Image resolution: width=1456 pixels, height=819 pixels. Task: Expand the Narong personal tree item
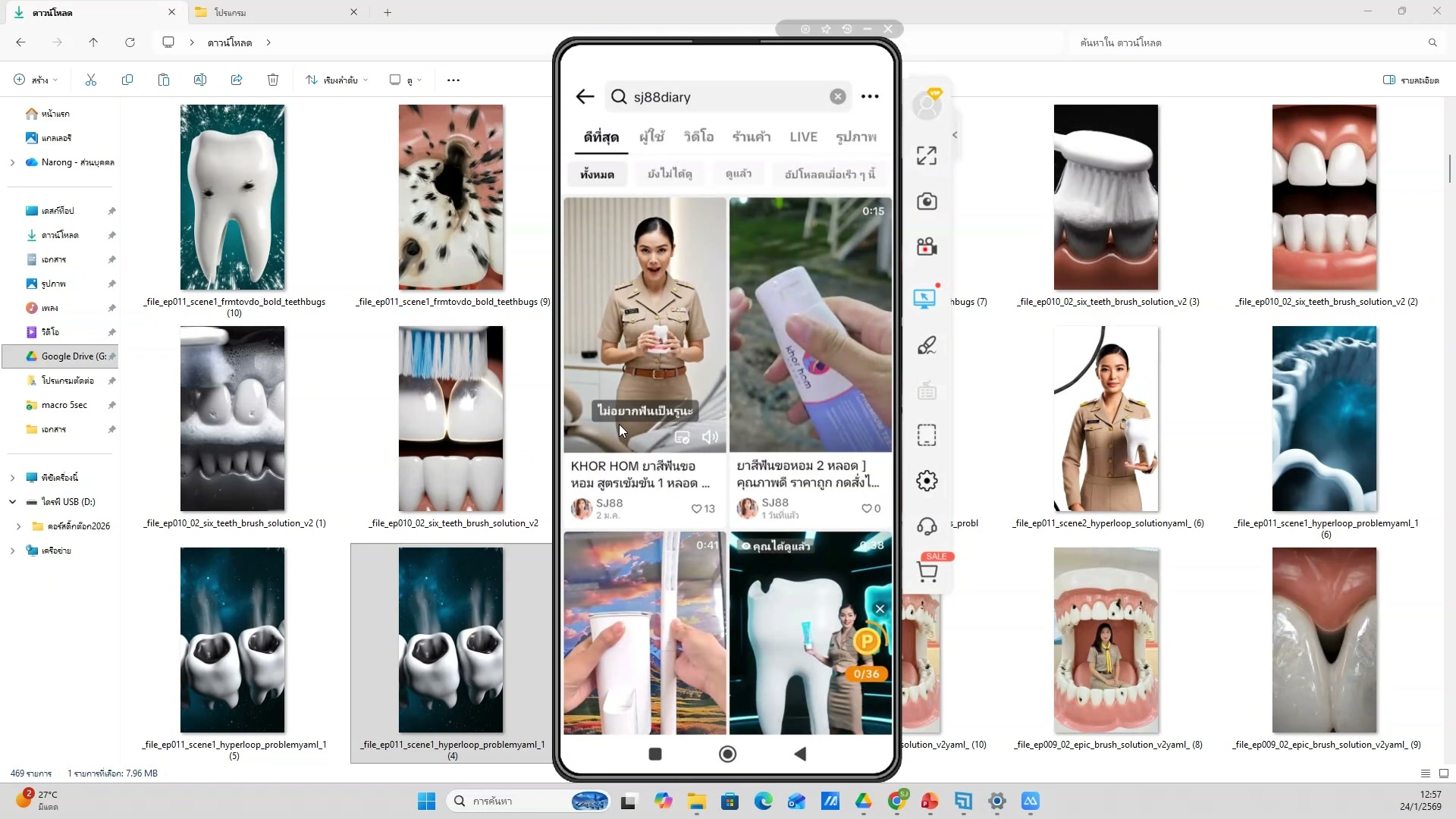point(12,162)
